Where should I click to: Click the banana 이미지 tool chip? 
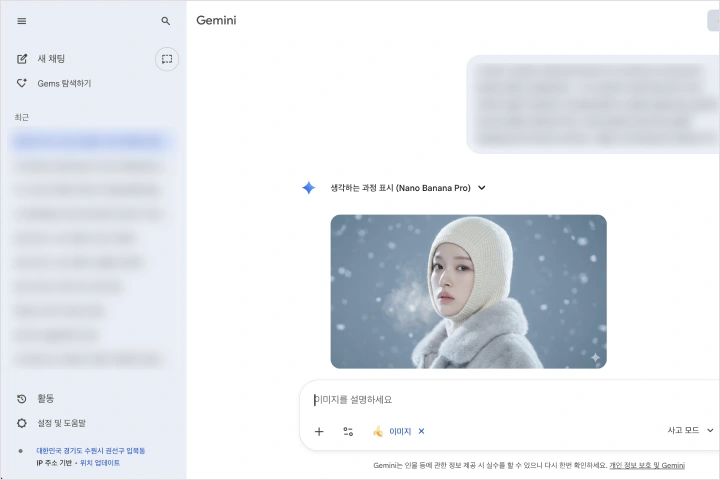[x=392, y=431]
